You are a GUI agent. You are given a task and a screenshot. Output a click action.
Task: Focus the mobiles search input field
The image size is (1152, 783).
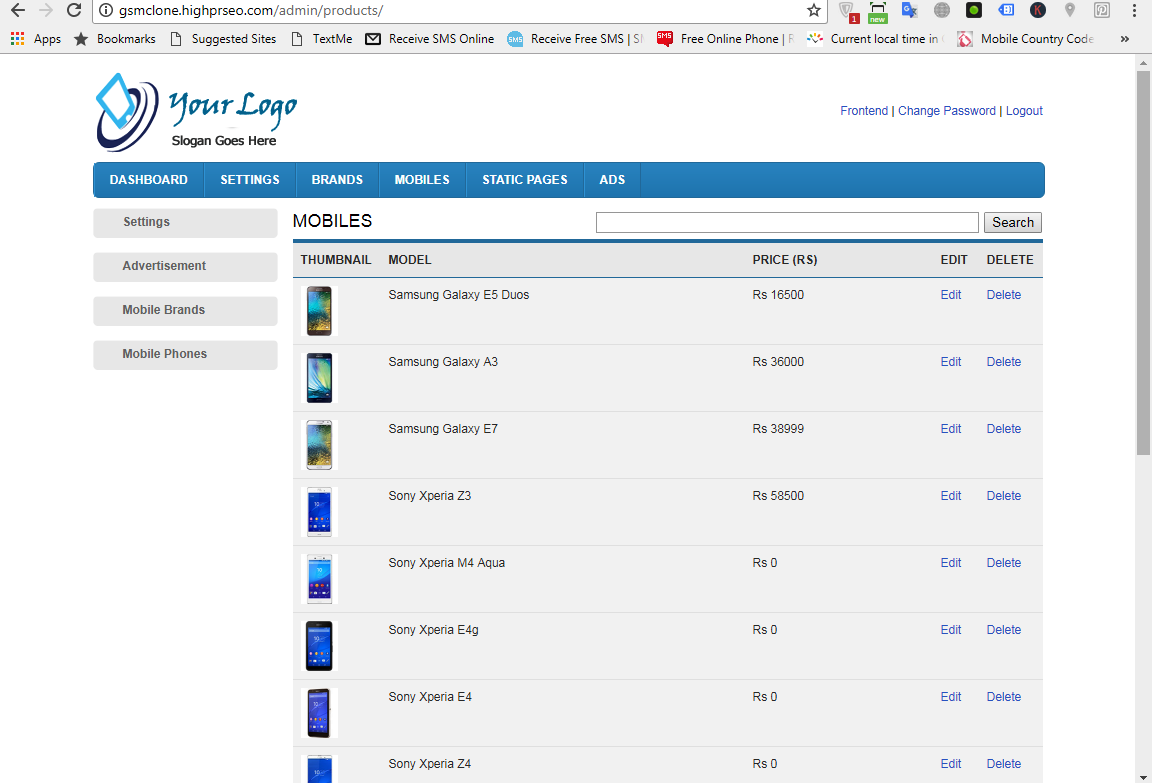tap(787, 223)
